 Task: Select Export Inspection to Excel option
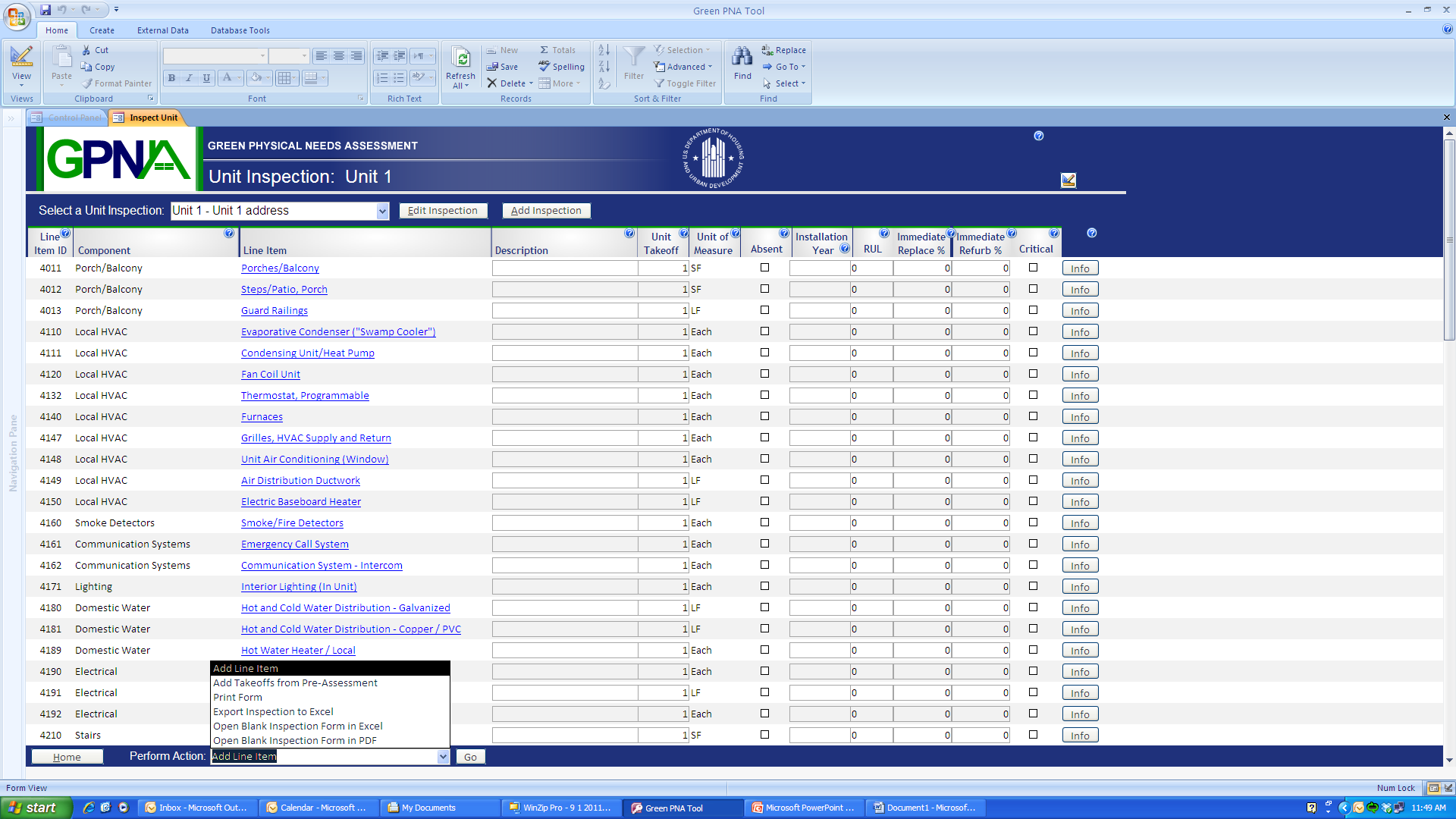(273, 711)
